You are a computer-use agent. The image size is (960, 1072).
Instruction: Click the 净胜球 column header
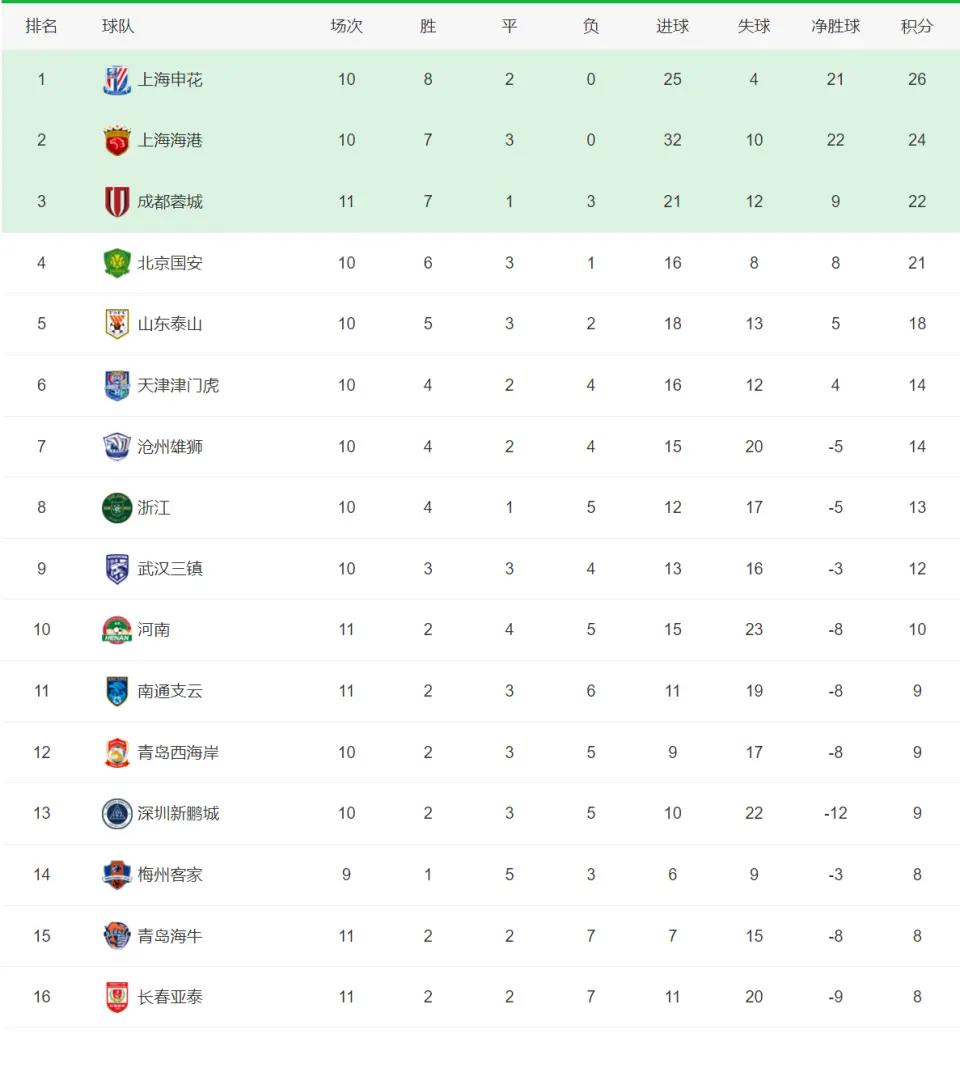click(x=836, y=27)
